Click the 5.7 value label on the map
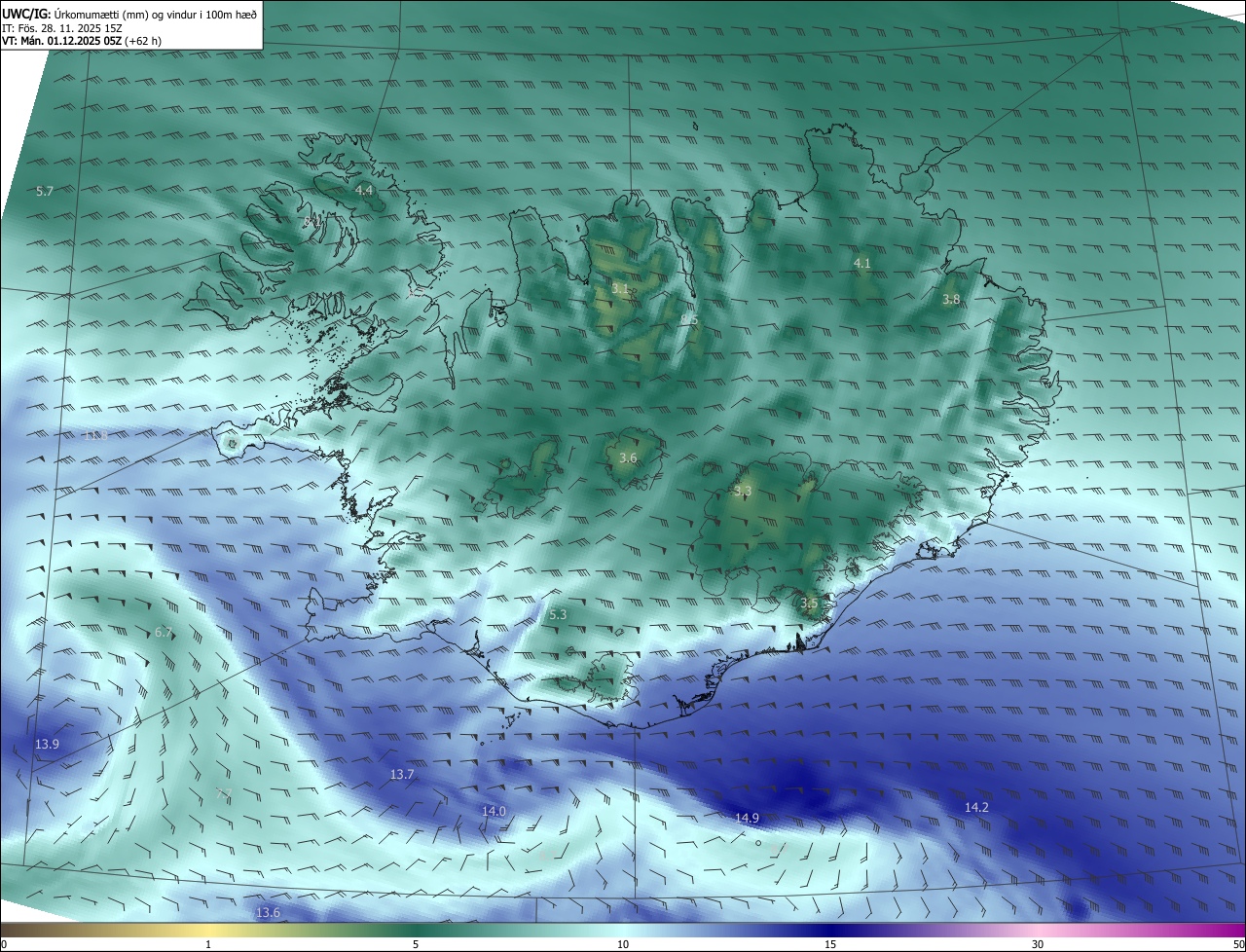The width and height of the screenshot is (1246, 952). click(45, 192)
